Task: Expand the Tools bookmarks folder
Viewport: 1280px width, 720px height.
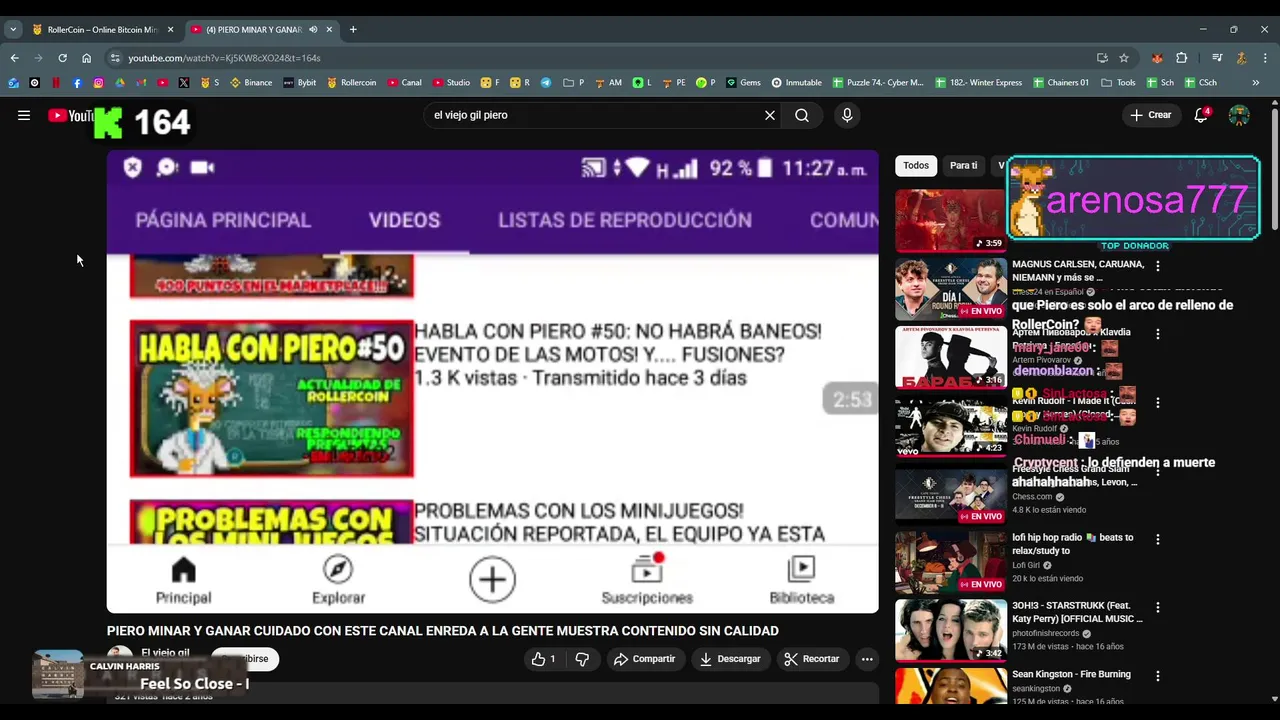Action: point(1118,83)
